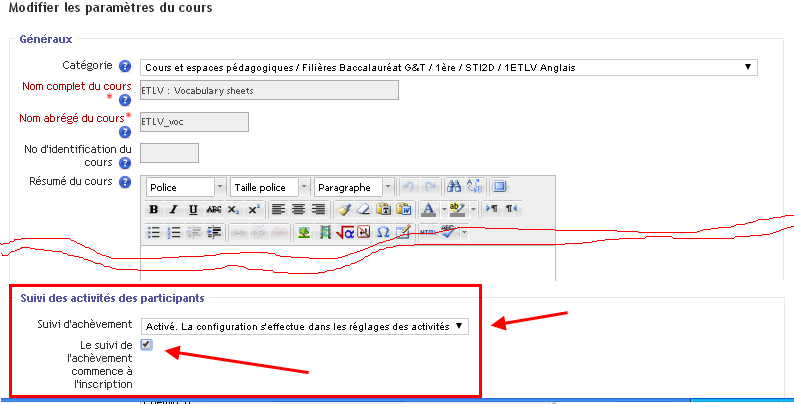
Task: Click the Nom complet du cours field
Action: 269,91
